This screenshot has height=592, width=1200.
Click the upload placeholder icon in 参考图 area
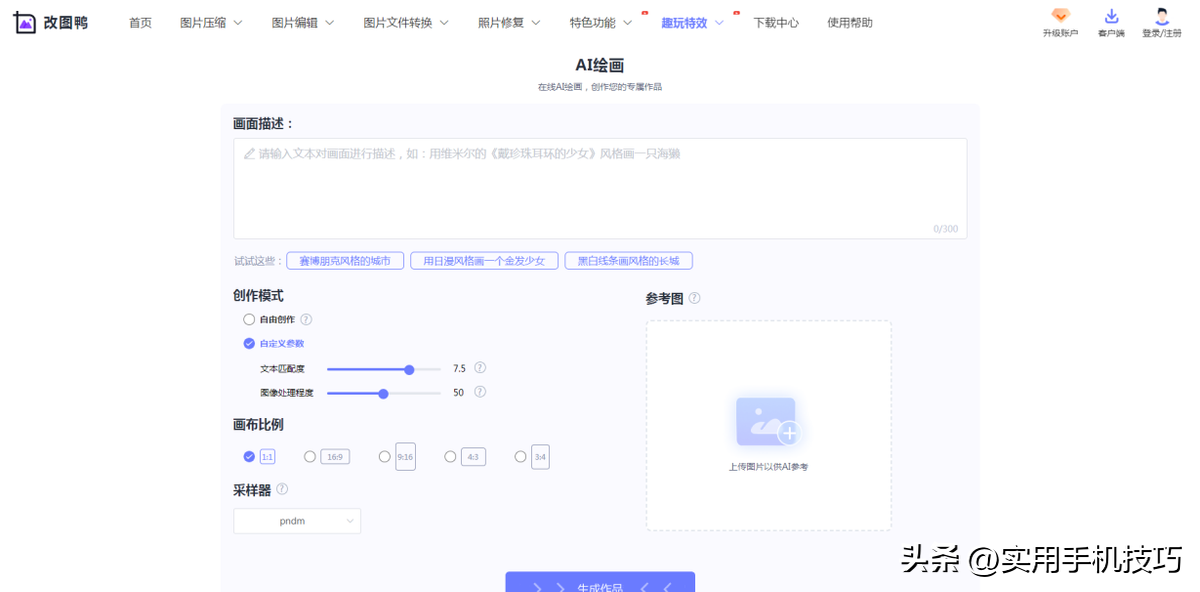pyautogui.click(x=768, y=421)
